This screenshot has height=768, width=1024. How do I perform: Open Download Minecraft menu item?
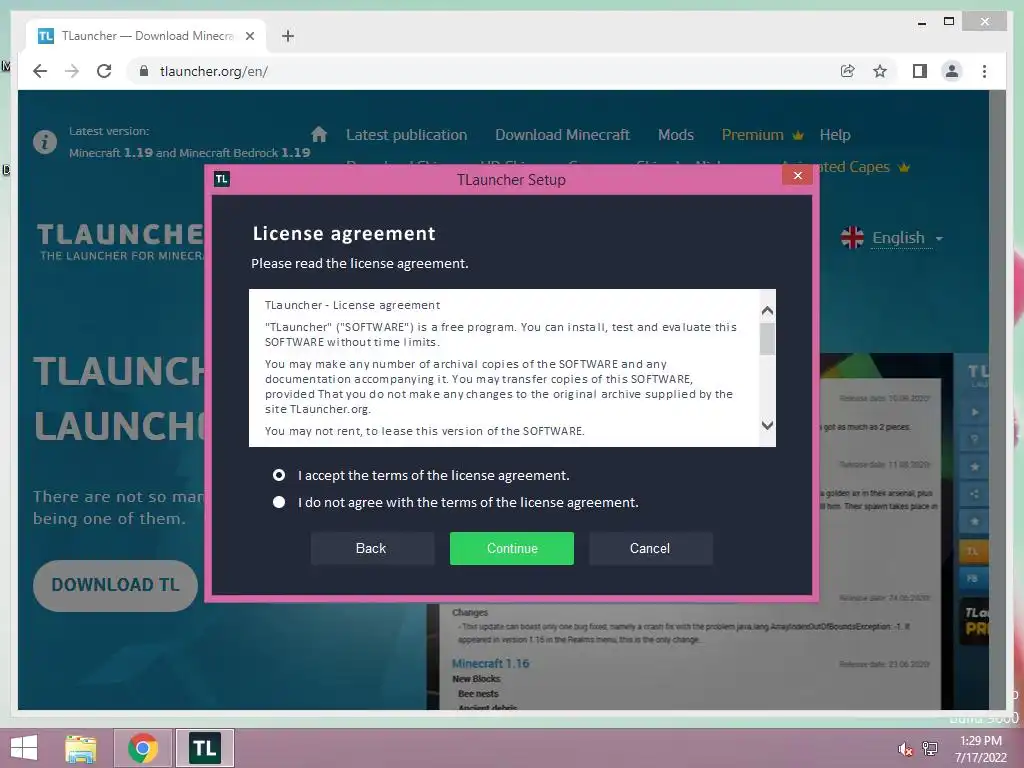562,135
